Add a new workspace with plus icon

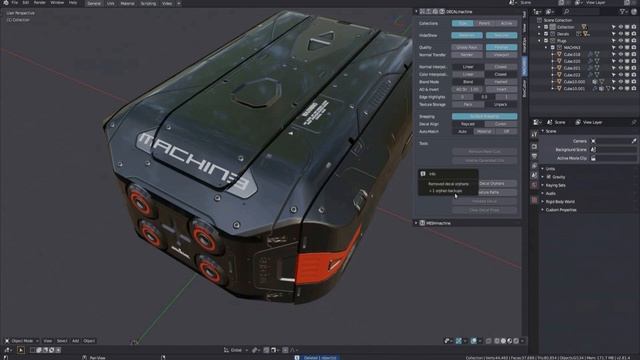179,3
